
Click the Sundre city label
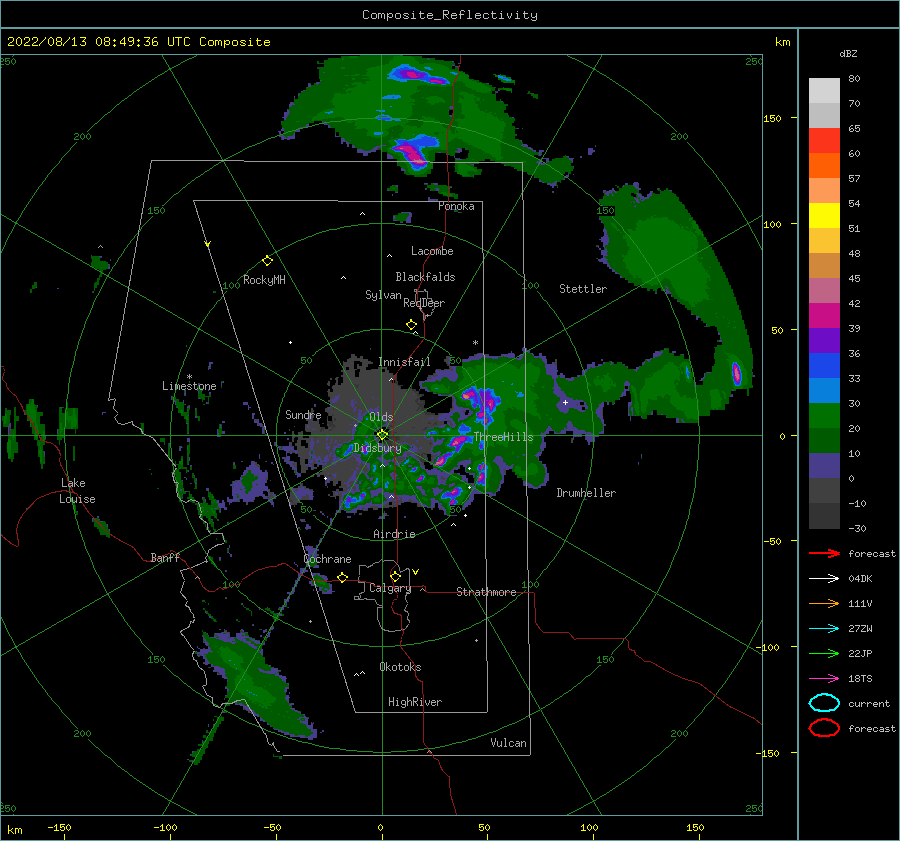point(303,414)
